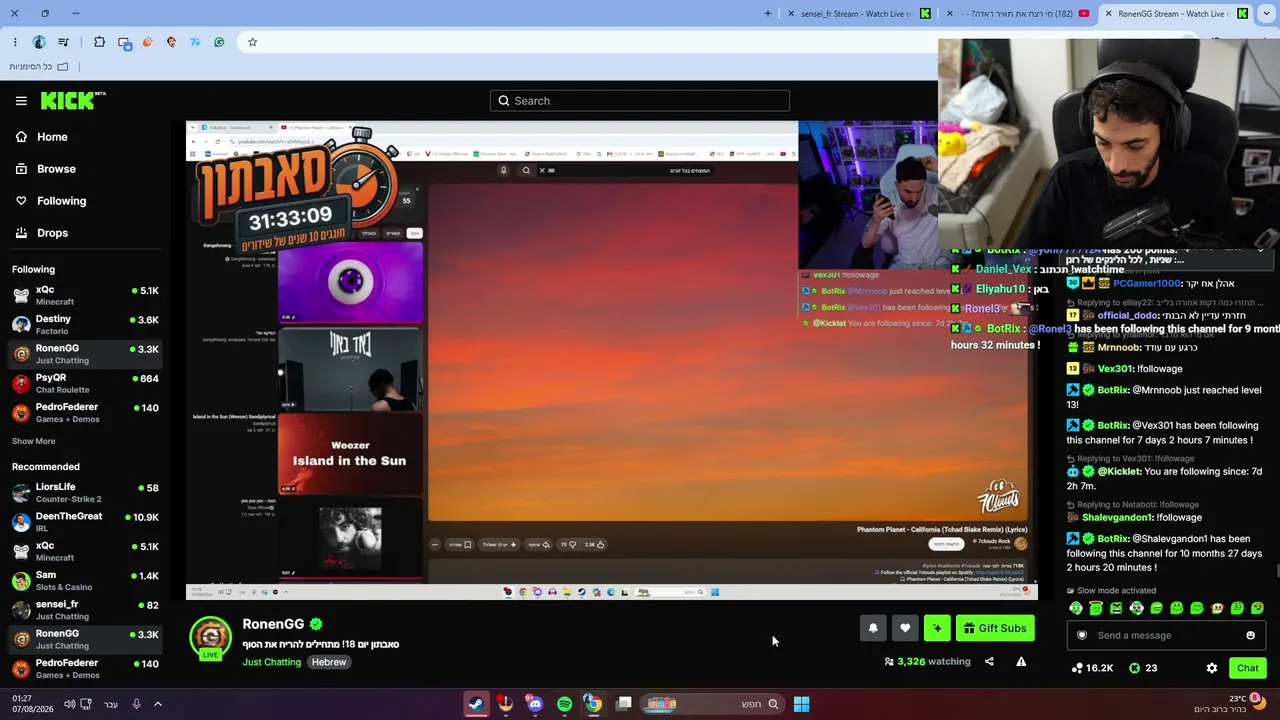Click the taskbar microphone icon
Image resolution: width=1280 pixels, height=720 pixels.
pyautogui.click(x=136, y=704)
